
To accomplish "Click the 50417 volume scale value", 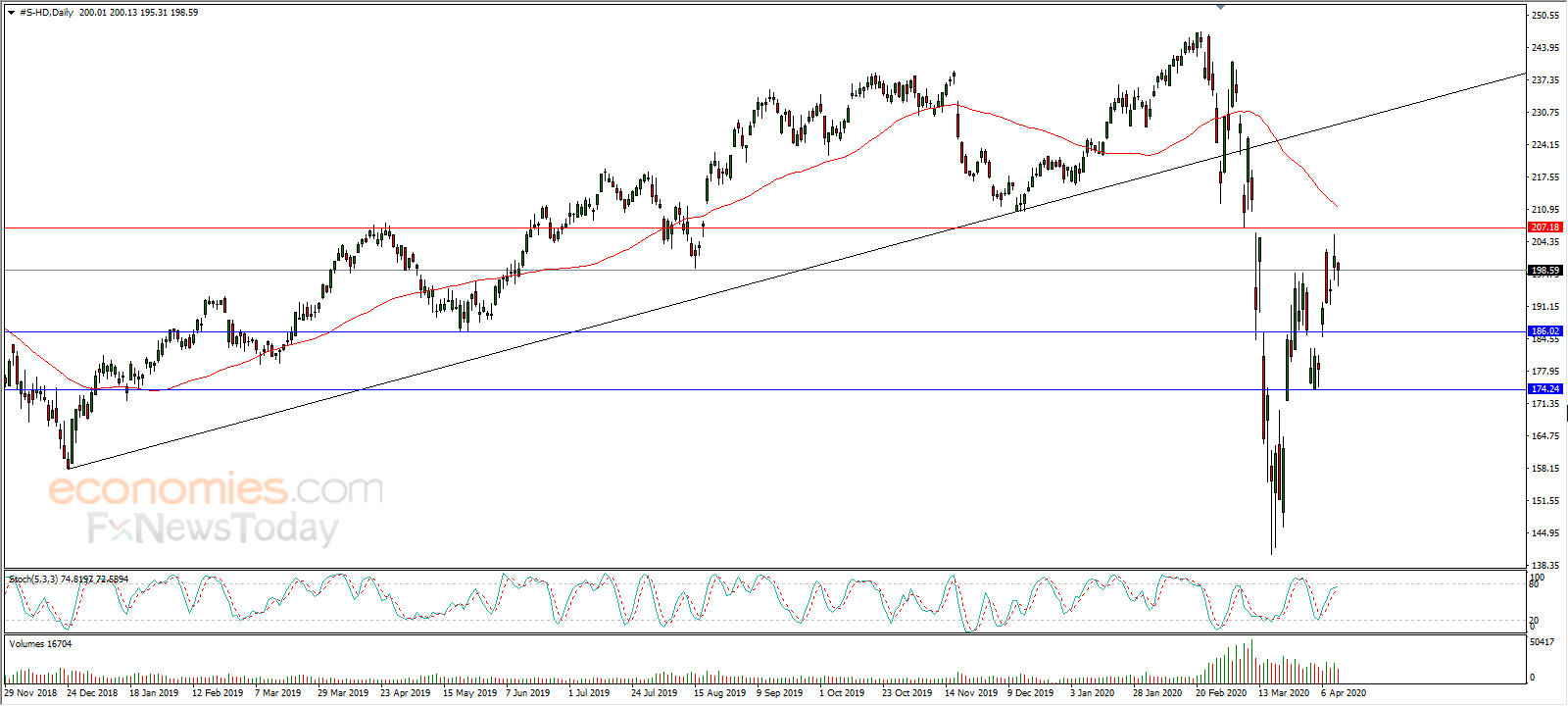I will point(1542,642).
